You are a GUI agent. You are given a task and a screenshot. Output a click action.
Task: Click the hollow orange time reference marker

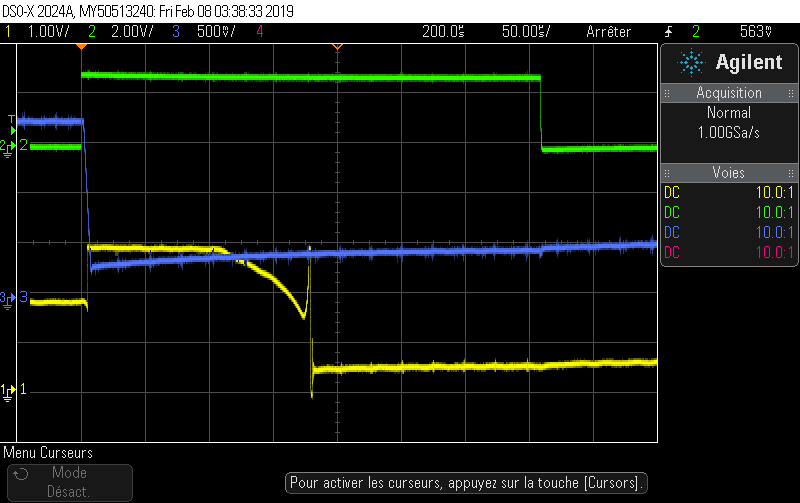click(x=337, y=47)
